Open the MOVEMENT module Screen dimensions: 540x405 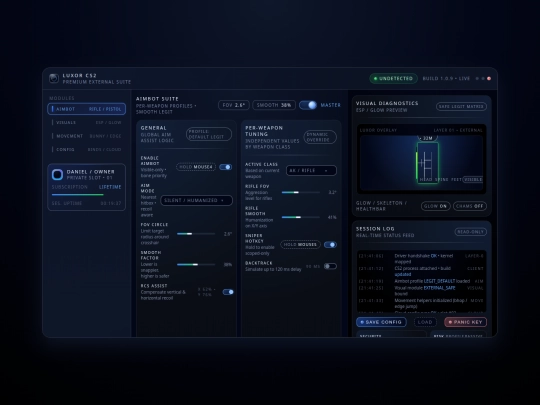pyautogui.click(x=86, y=136)
